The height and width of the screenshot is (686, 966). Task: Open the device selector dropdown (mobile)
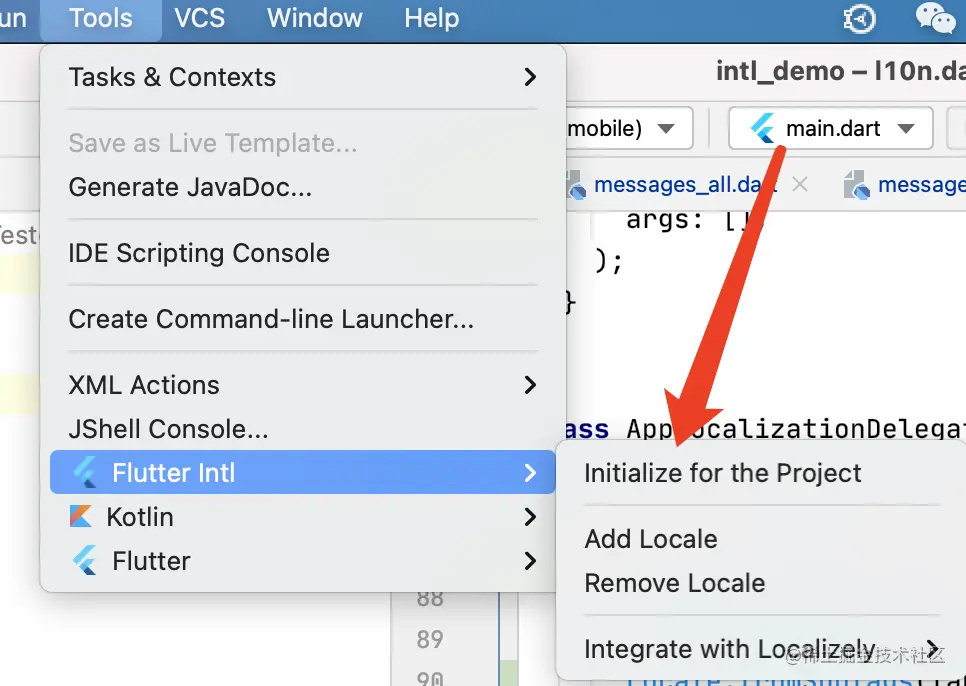(628, 128)
